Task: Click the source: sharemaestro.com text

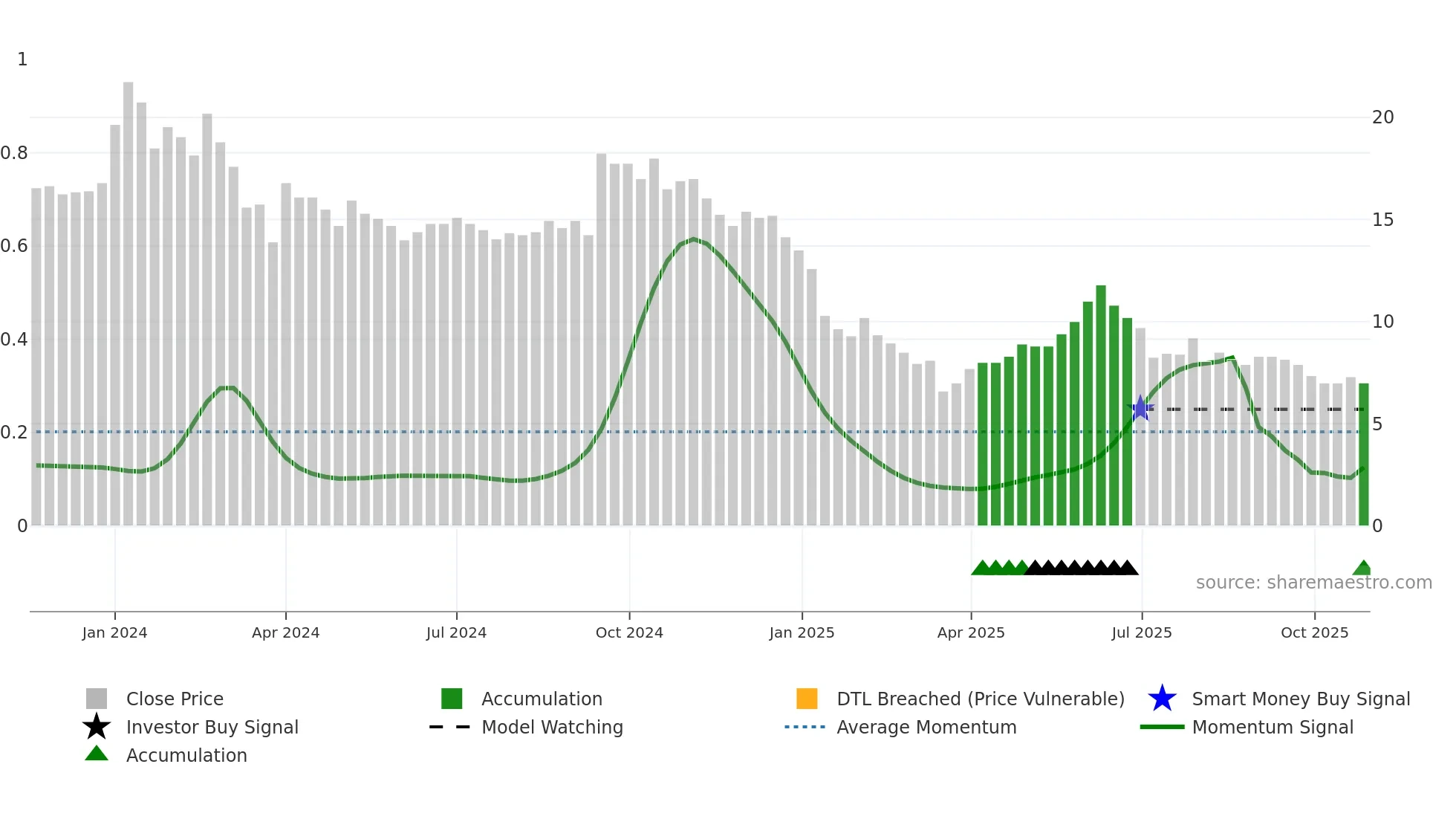Action: tap(1313, 583)
